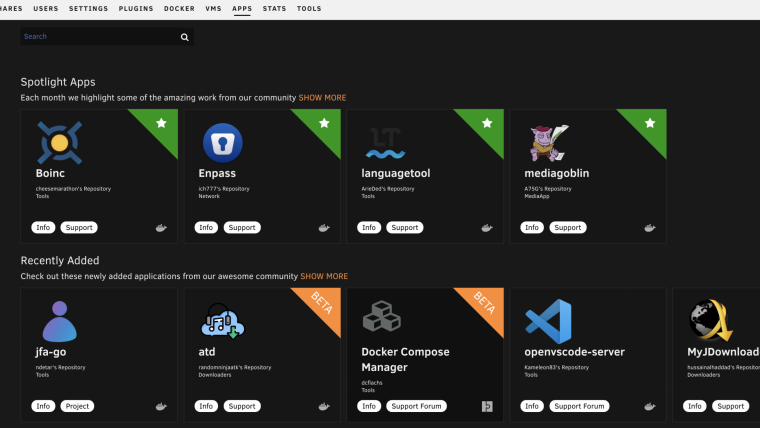Click cheesemarathon's Repository text
The image size is (760, 428).
pos(73,189)
